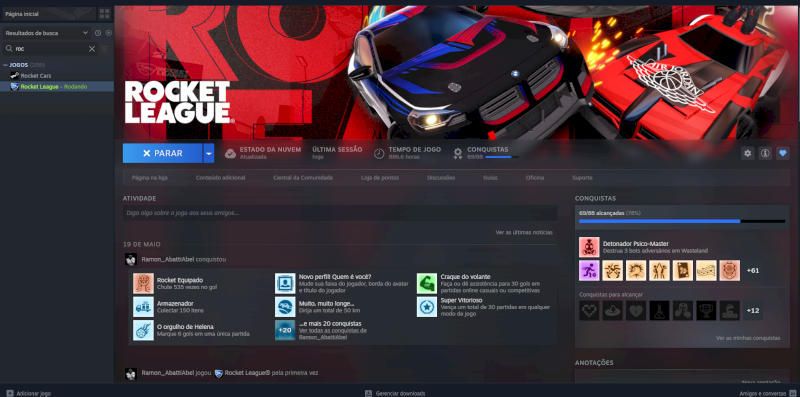Open the +20 conquistas thumbnail
Image resolution: width=800 pixels, height=397 pixels.
[x=285, y=330]
